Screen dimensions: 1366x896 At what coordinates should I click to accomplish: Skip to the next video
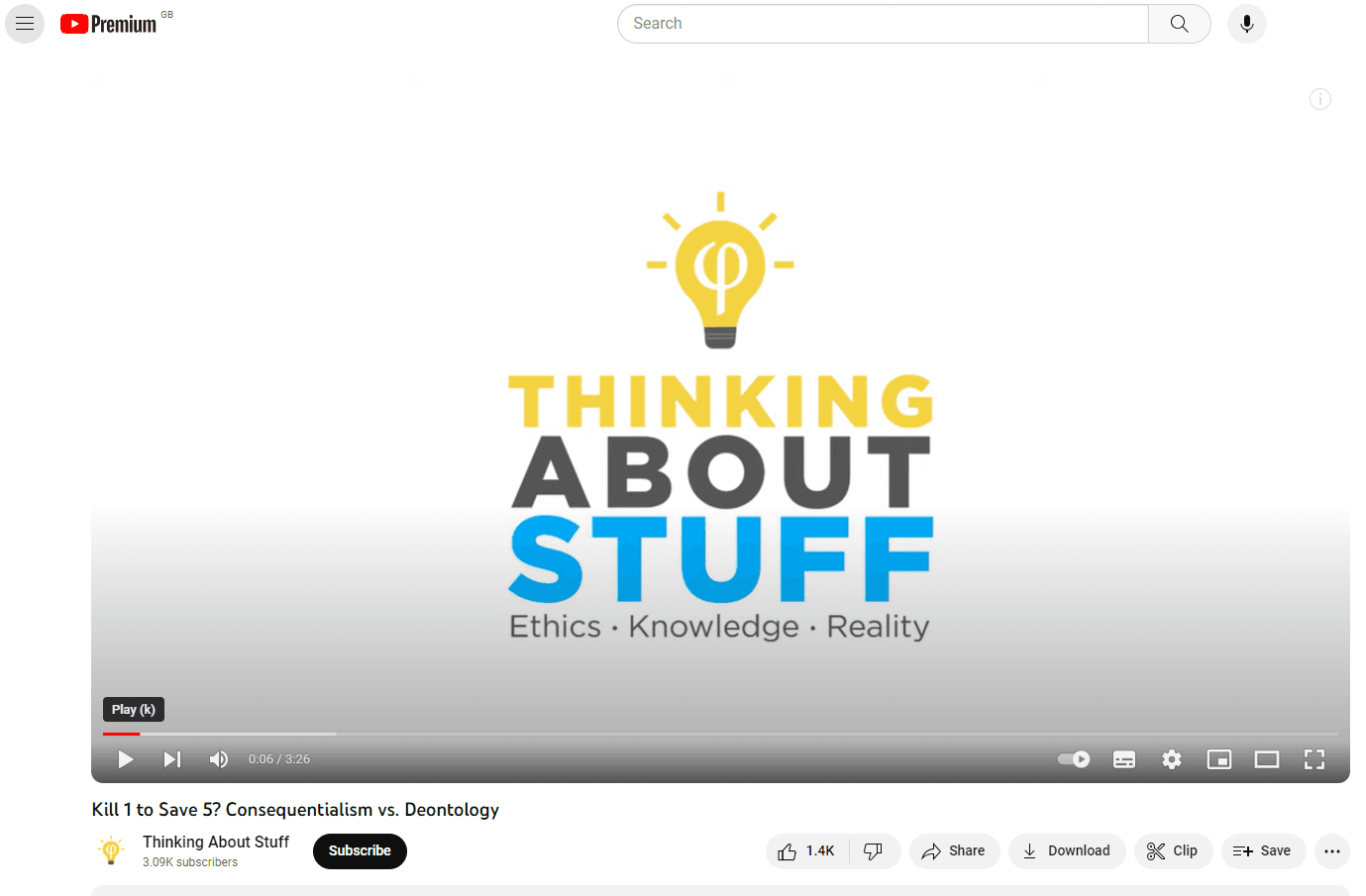coord(172,759)
